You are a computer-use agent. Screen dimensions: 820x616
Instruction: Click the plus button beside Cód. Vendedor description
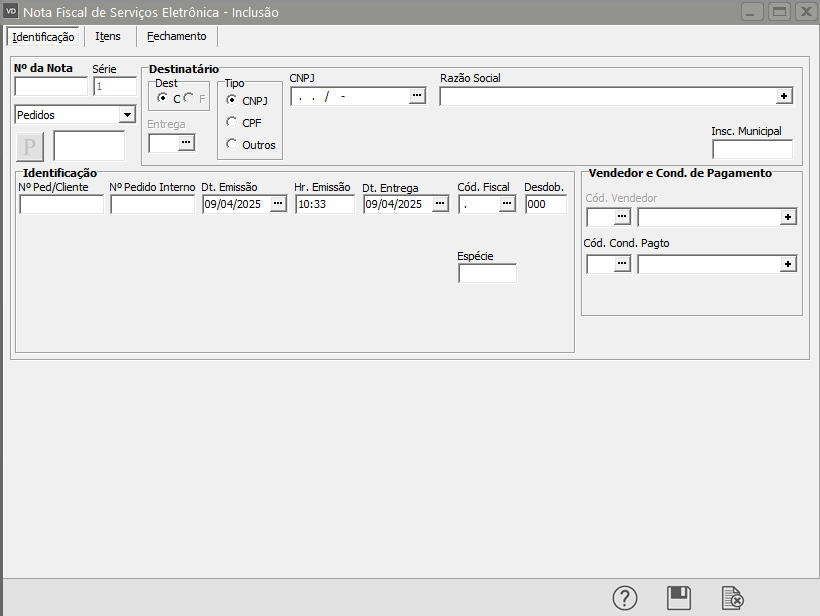788,217
